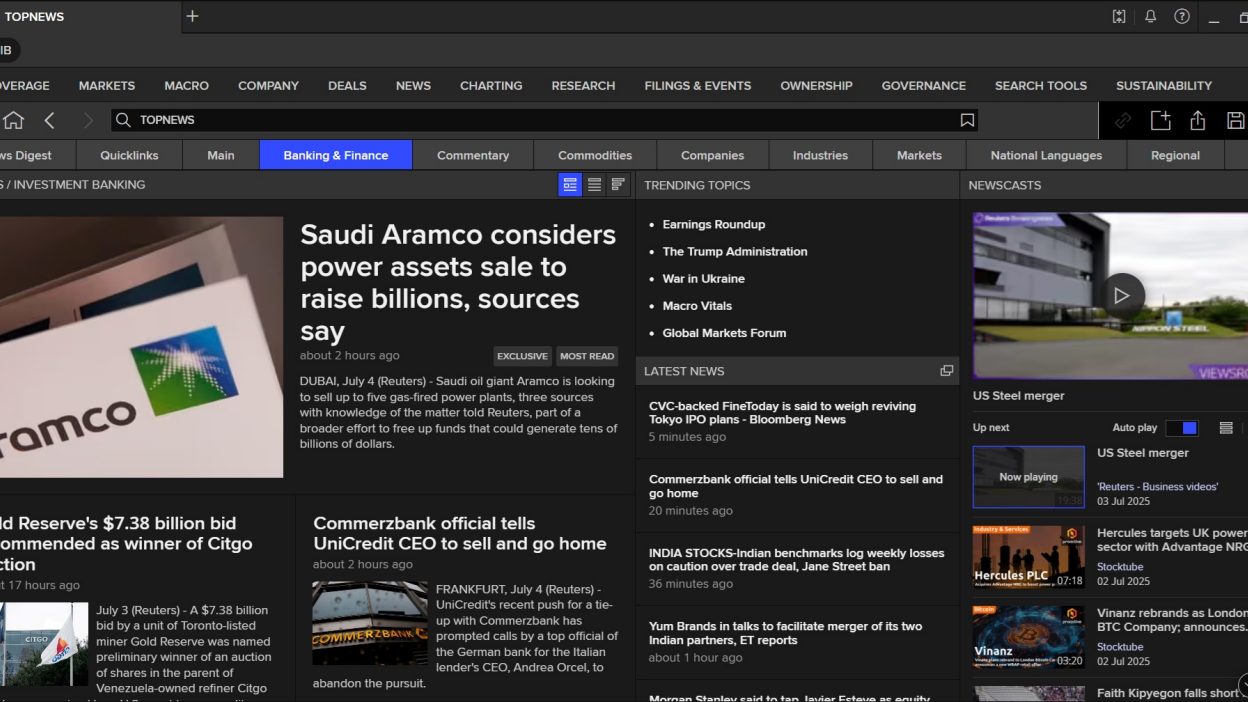
Task: Open the COMPANY menu
Action: [x=268, y=86]
